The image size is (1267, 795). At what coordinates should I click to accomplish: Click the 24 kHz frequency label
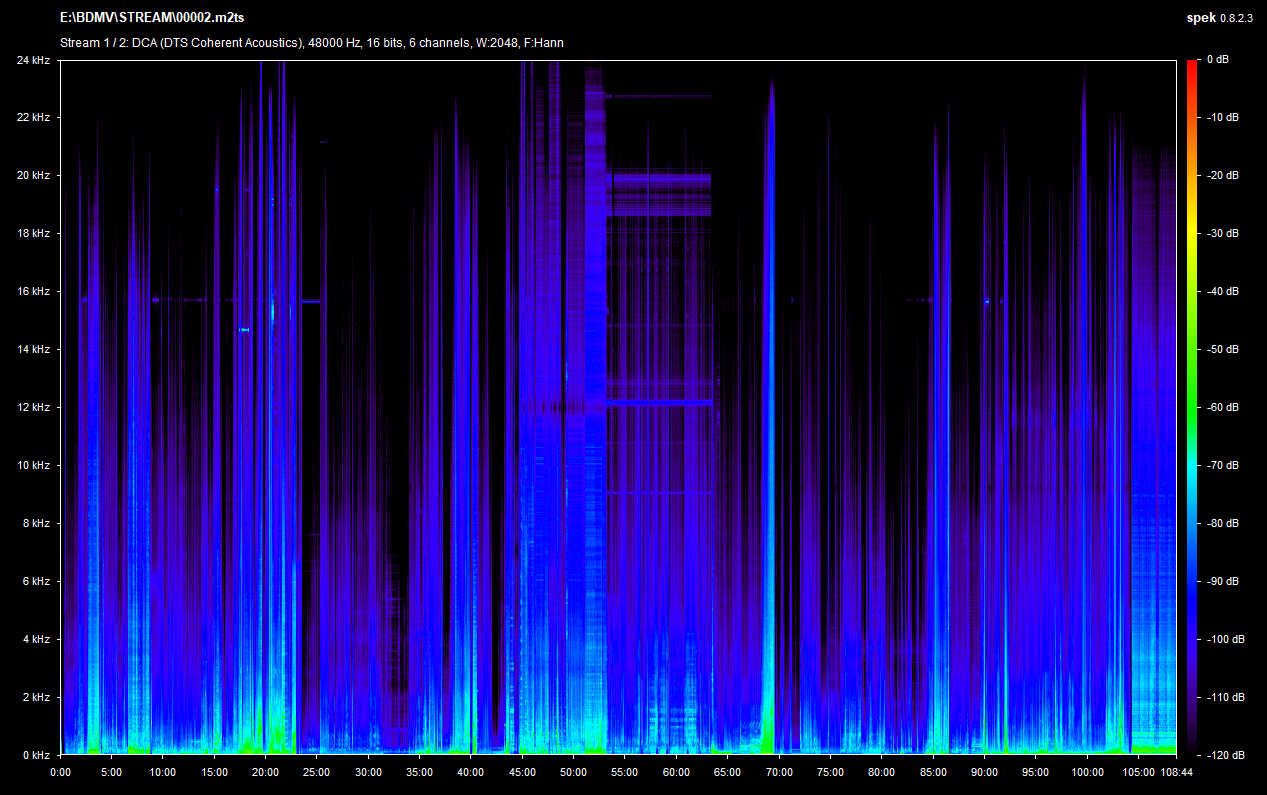(x=32, y=60)
